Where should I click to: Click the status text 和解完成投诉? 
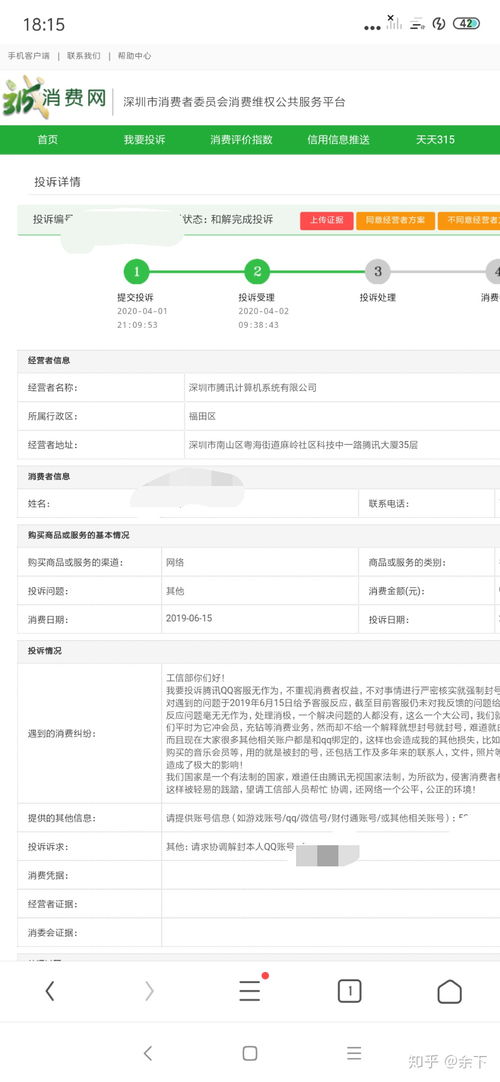point(242,219)
